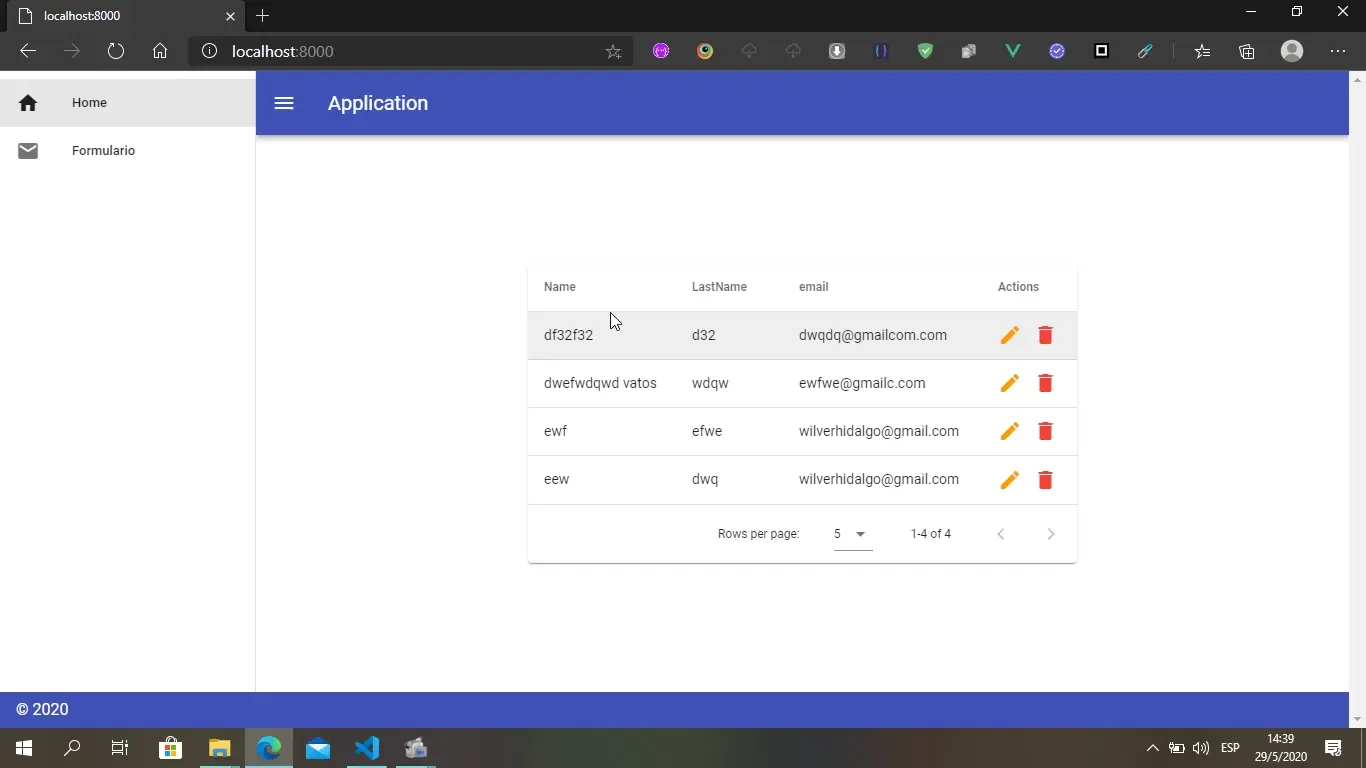Screen dimensions: 1366x768
Task: Click the Formulario mail icon in sidebar
Action: [28, 150]
